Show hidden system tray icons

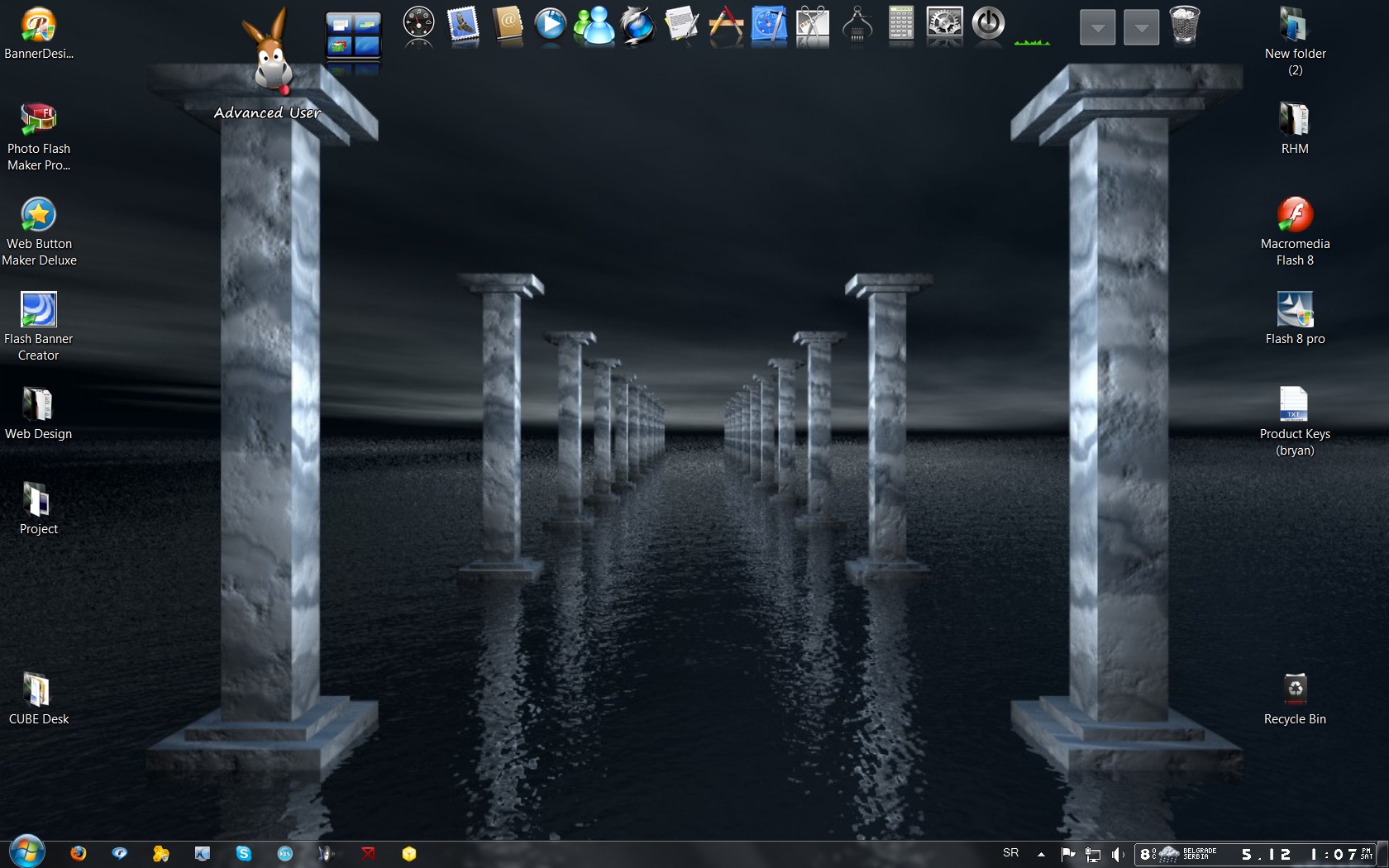[x=1041, y=854]
